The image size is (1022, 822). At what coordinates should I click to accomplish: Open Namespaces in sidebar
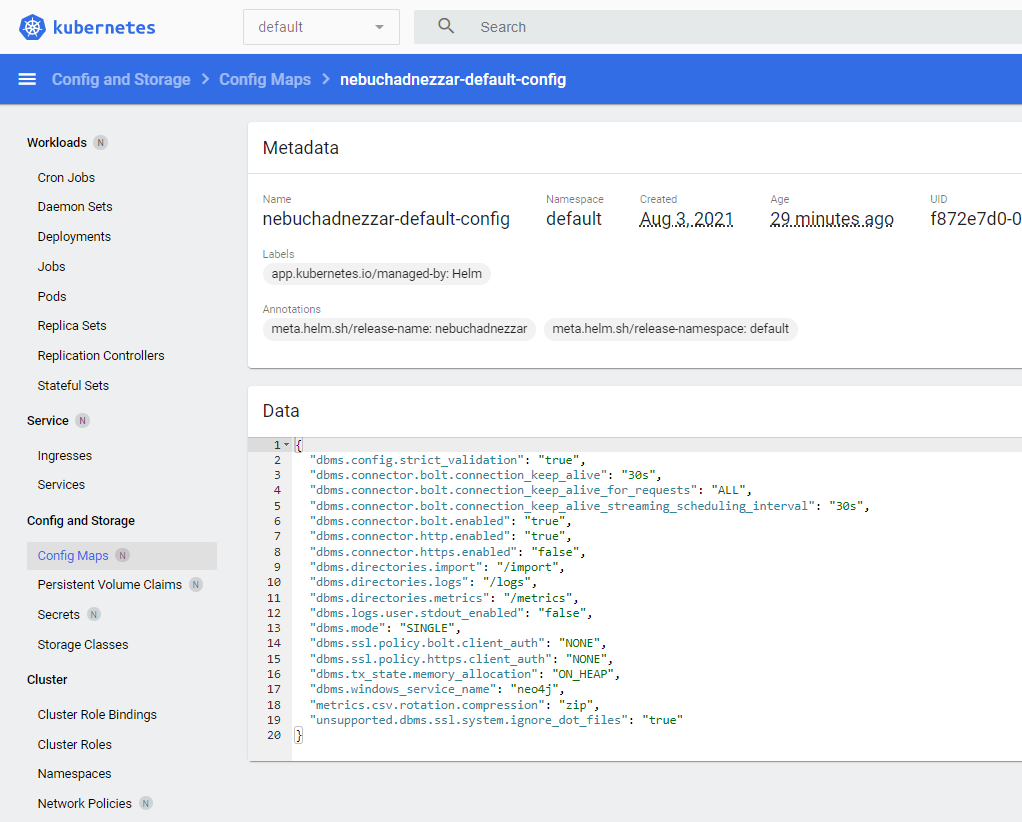pyautogui.click(x=74, y=774)
